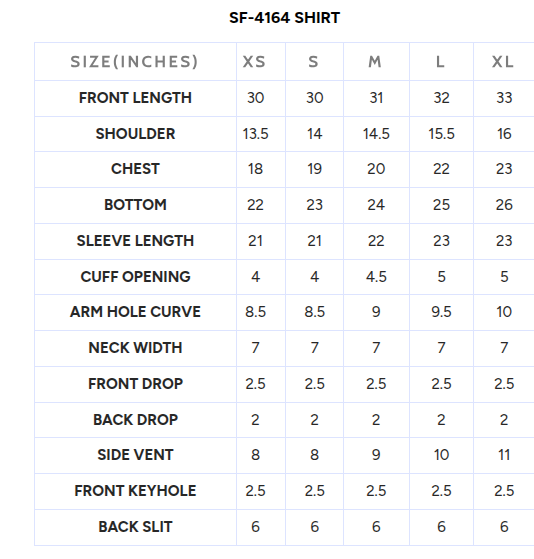The image size is (534, 559).
Task: Select the FRONT KEYHOLE row label
Action: pos(135,491)
